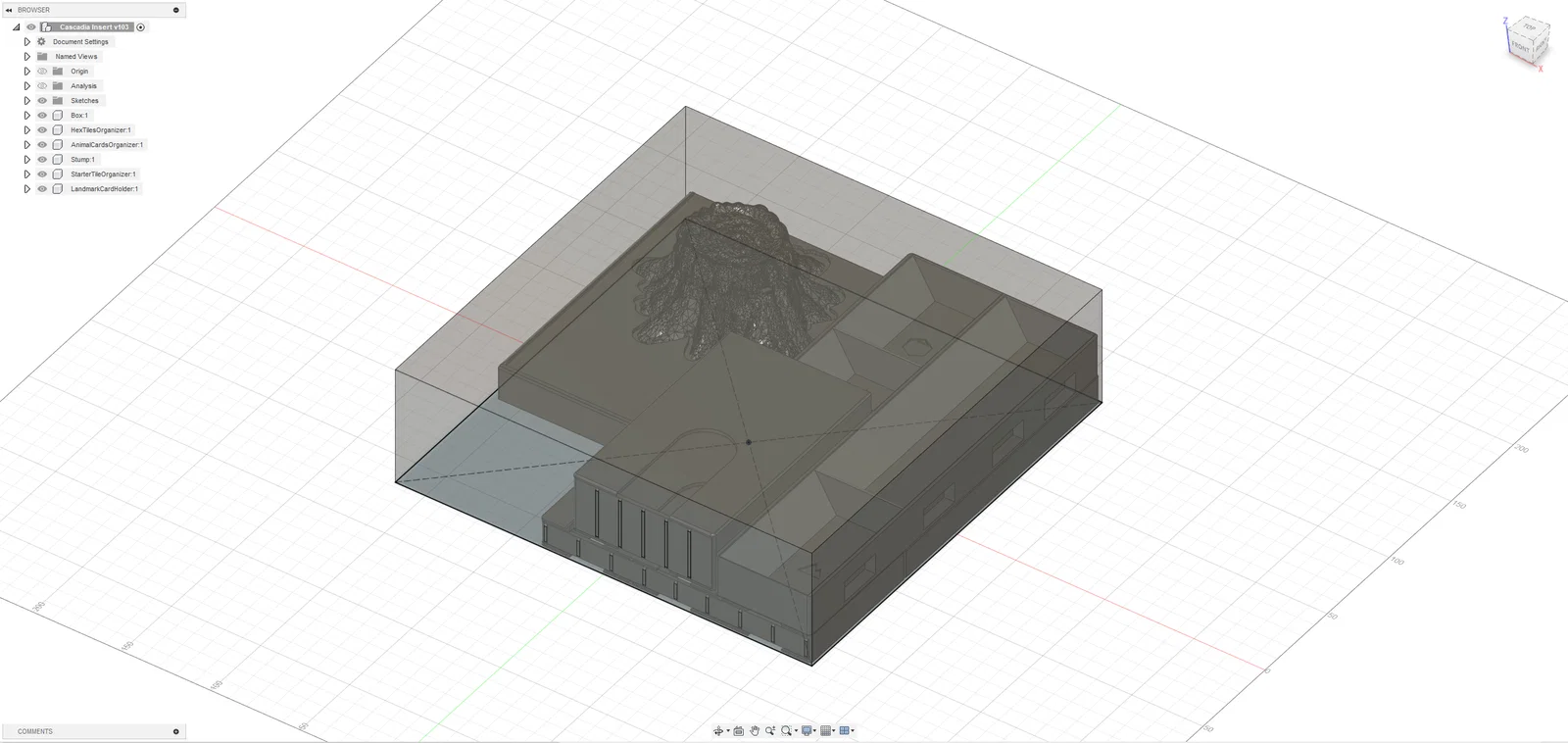Open the Viewports layout menu
The height and width of the screenshot is (743, 1568).
pos(845,731)
